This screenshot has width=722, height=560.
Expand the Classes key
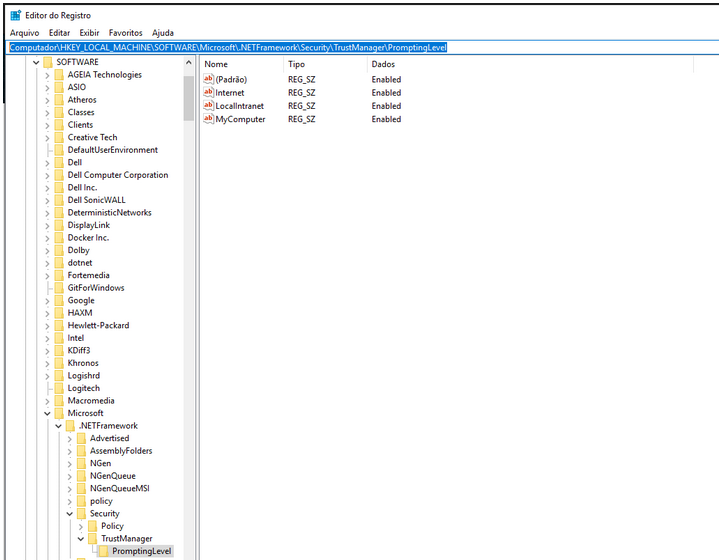coord(47,112)
